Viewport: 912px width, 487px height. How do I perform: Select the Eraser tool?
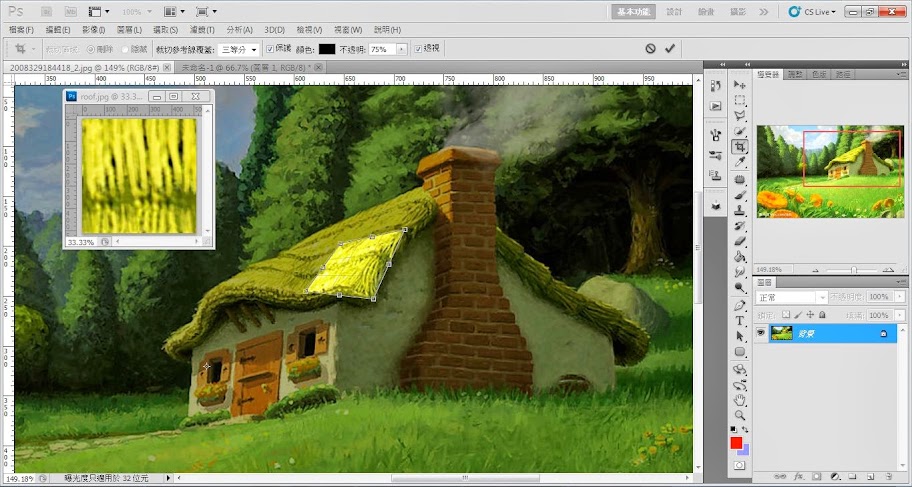pyautogui.click(x=739, y=241)
